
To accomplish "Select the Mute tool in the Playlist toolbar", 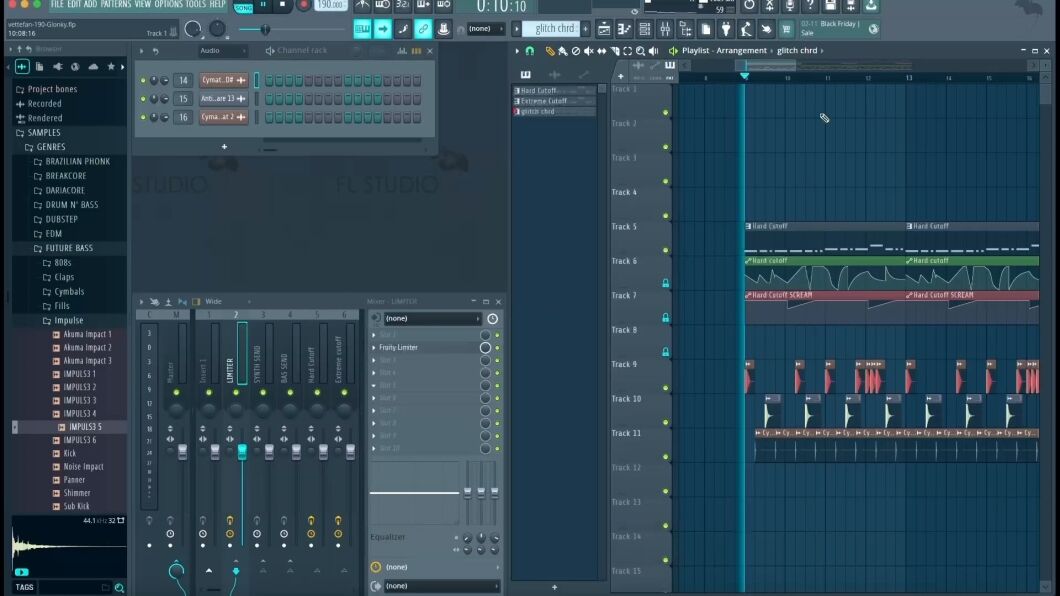I will (x=589, y=50).
